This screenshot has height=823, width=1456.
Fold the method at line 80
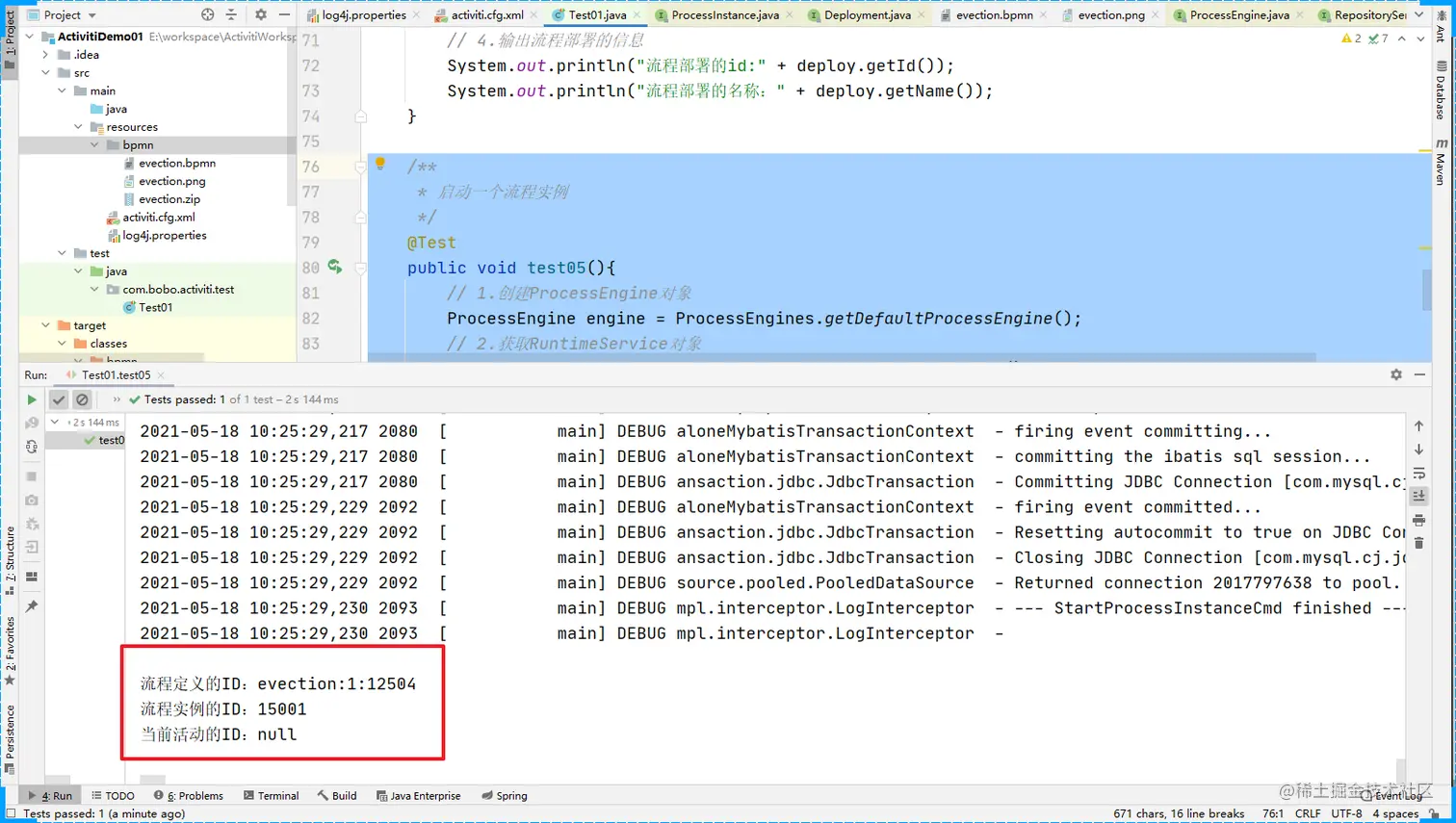tap(361, 268)
